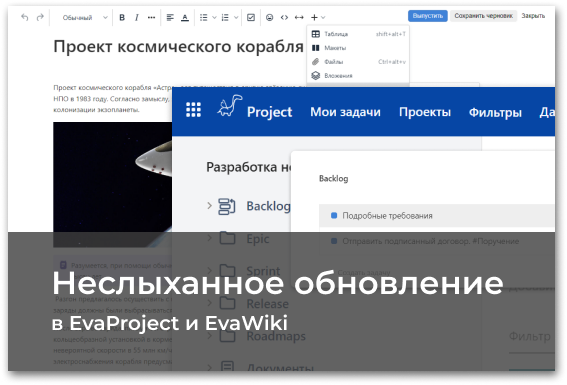This screenshot has height=385, width=567.
Task: Redo the last edit in the editor toolbar
Action: pyautogui.click(x=40, y=17)
